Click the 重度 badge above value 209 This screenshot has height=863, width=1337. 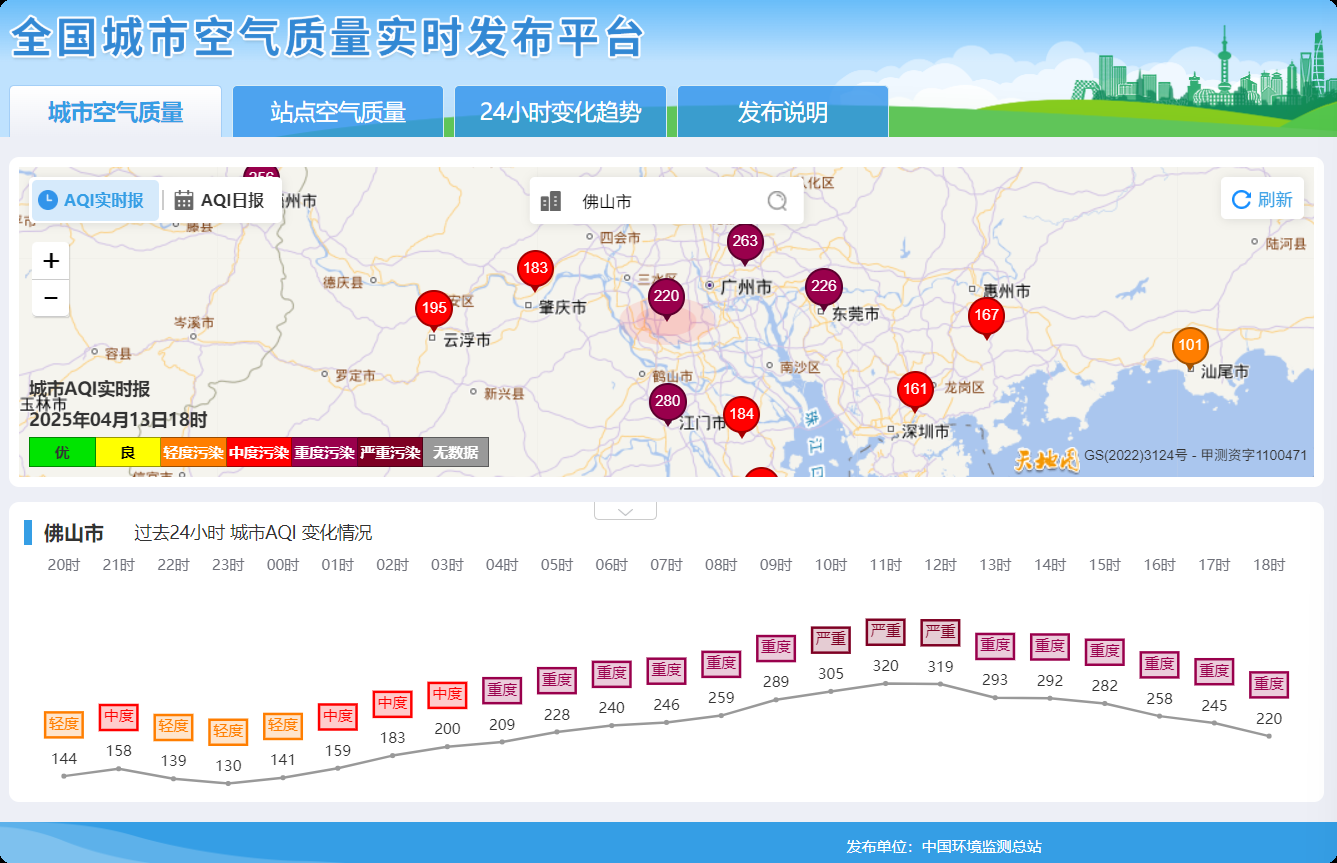[x=502, y=690]
